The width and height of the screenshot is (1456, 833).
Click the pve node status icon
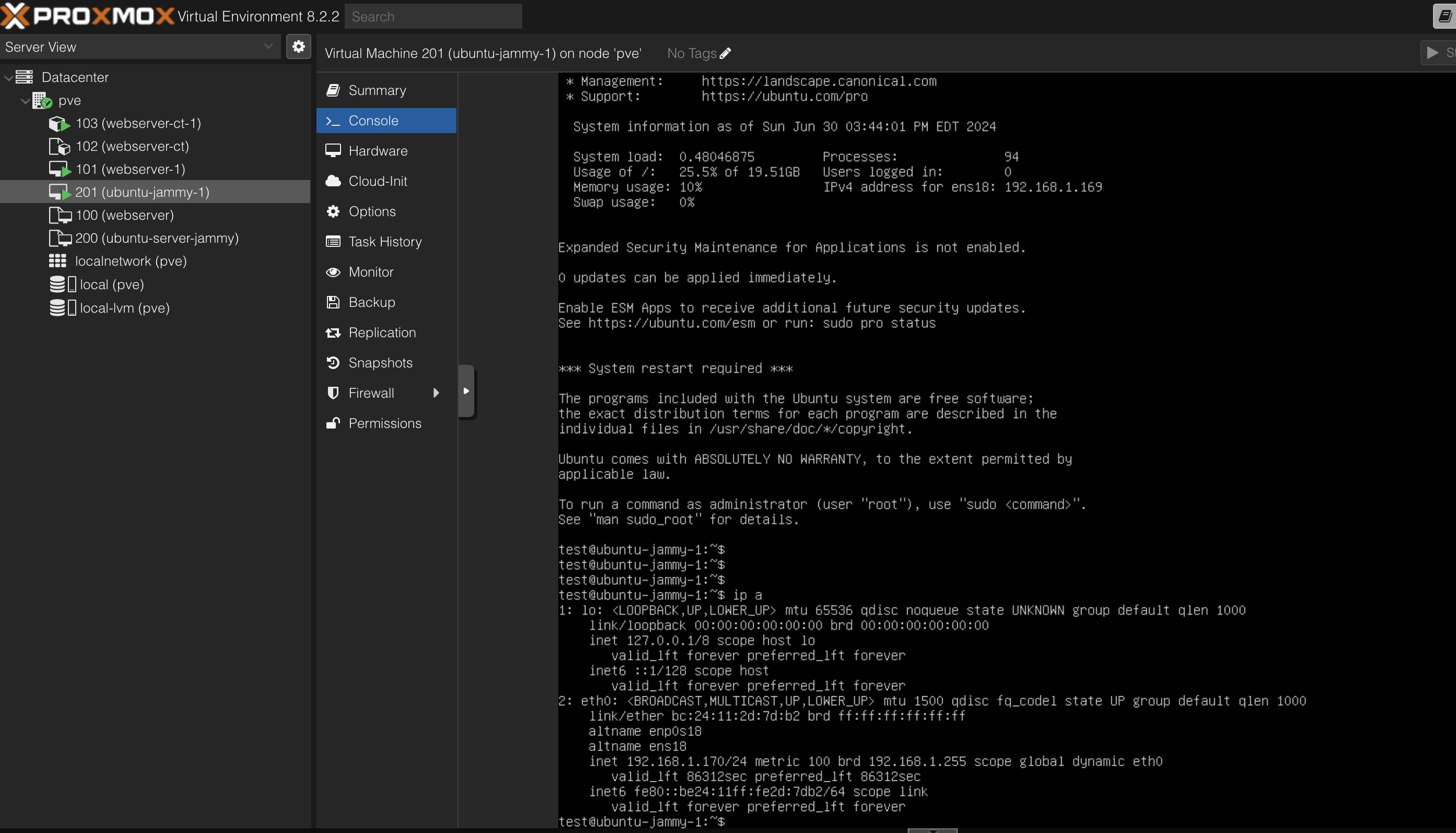click(42, 101)
